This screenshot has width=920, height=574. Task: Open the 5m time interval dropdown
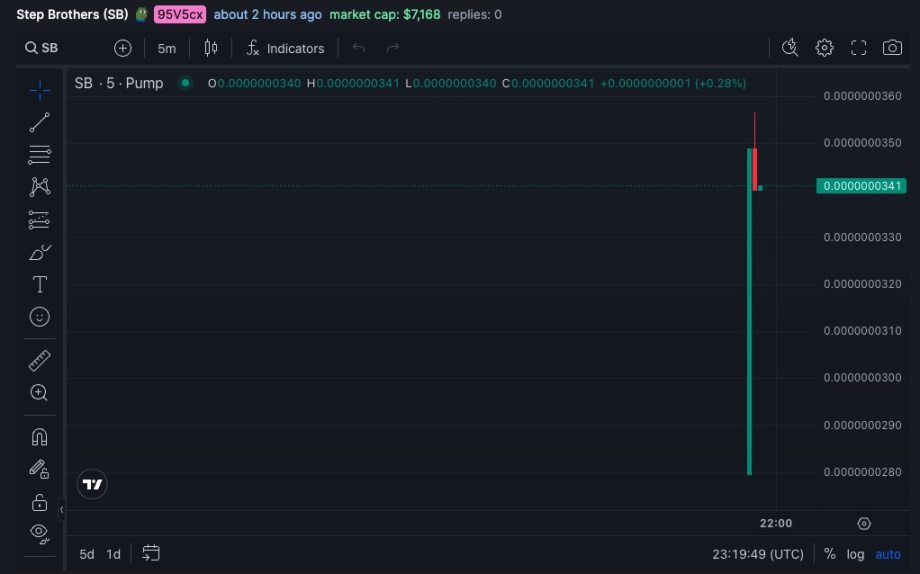tap(166, 48)
